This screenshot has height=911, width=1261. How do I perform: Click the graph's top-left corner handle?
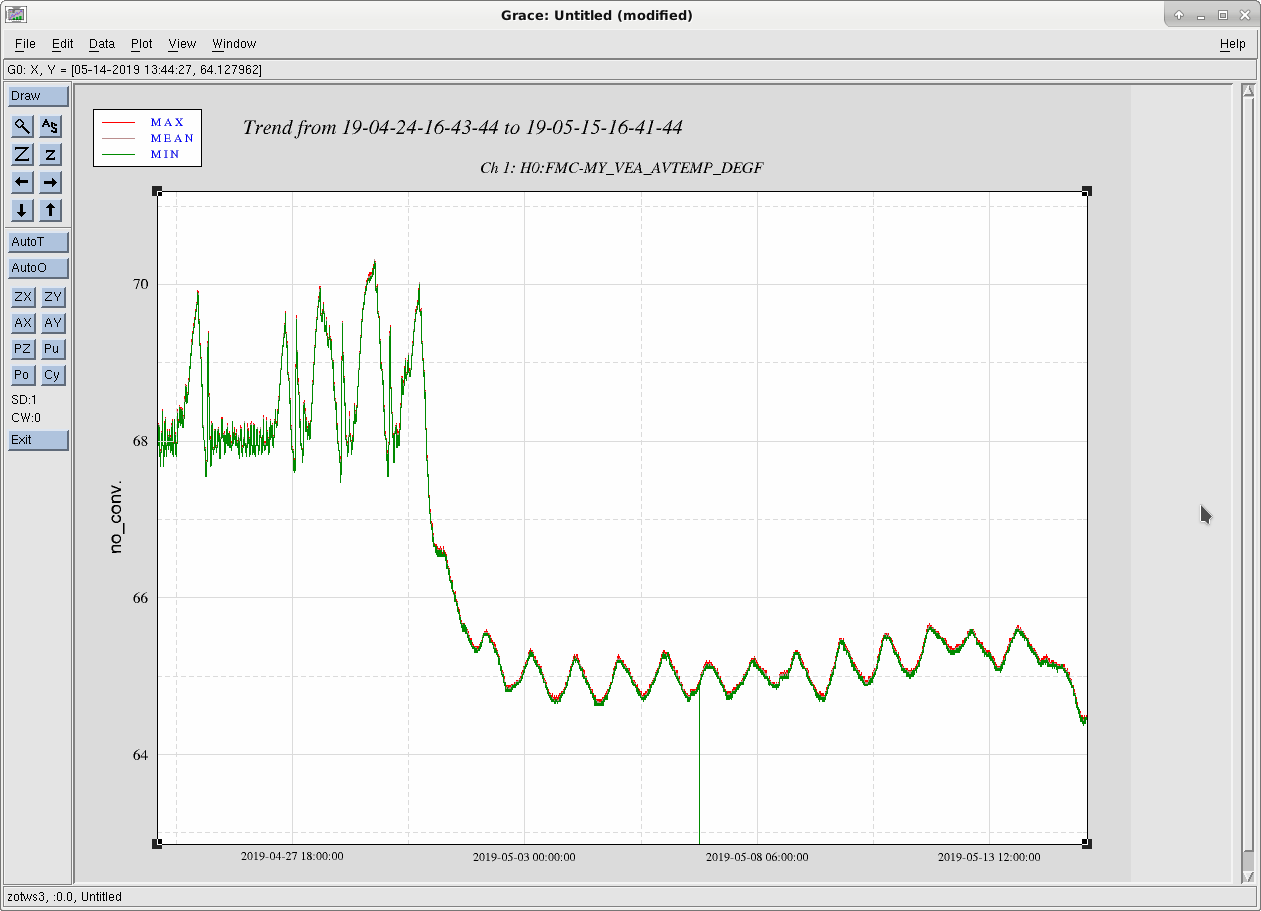pos(157,191)
